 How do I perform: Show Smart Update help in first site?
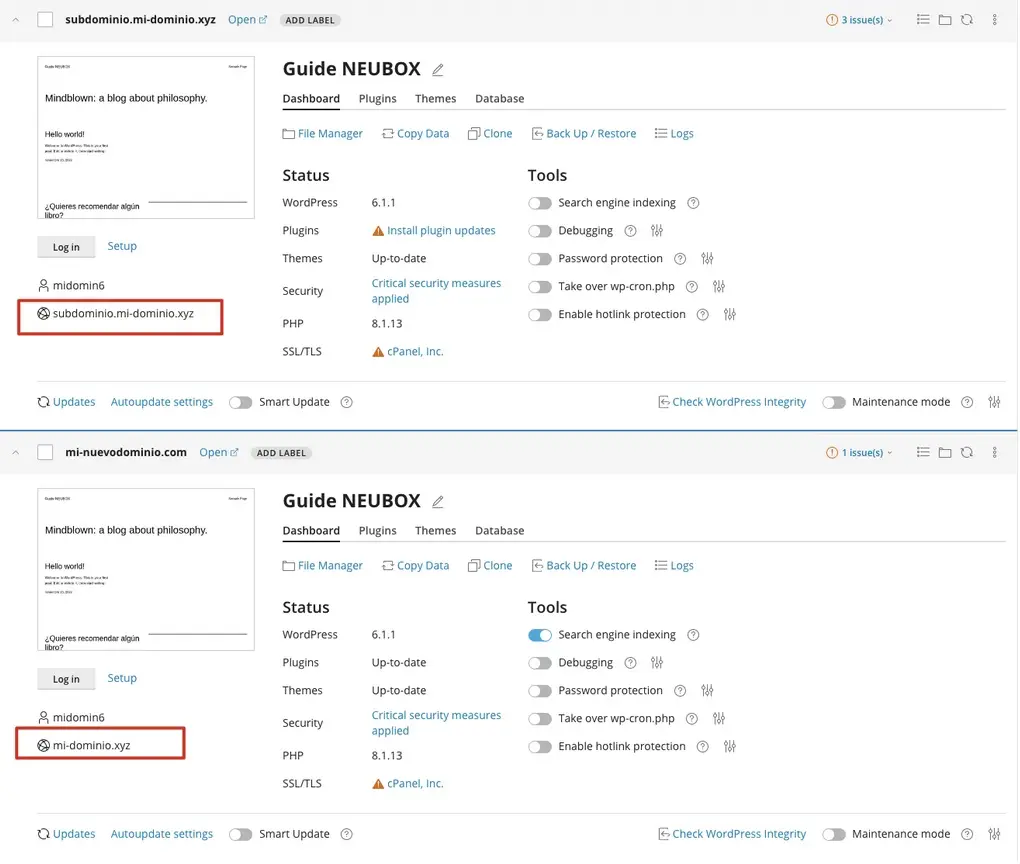pyautogui.click(x=346, y=402)
